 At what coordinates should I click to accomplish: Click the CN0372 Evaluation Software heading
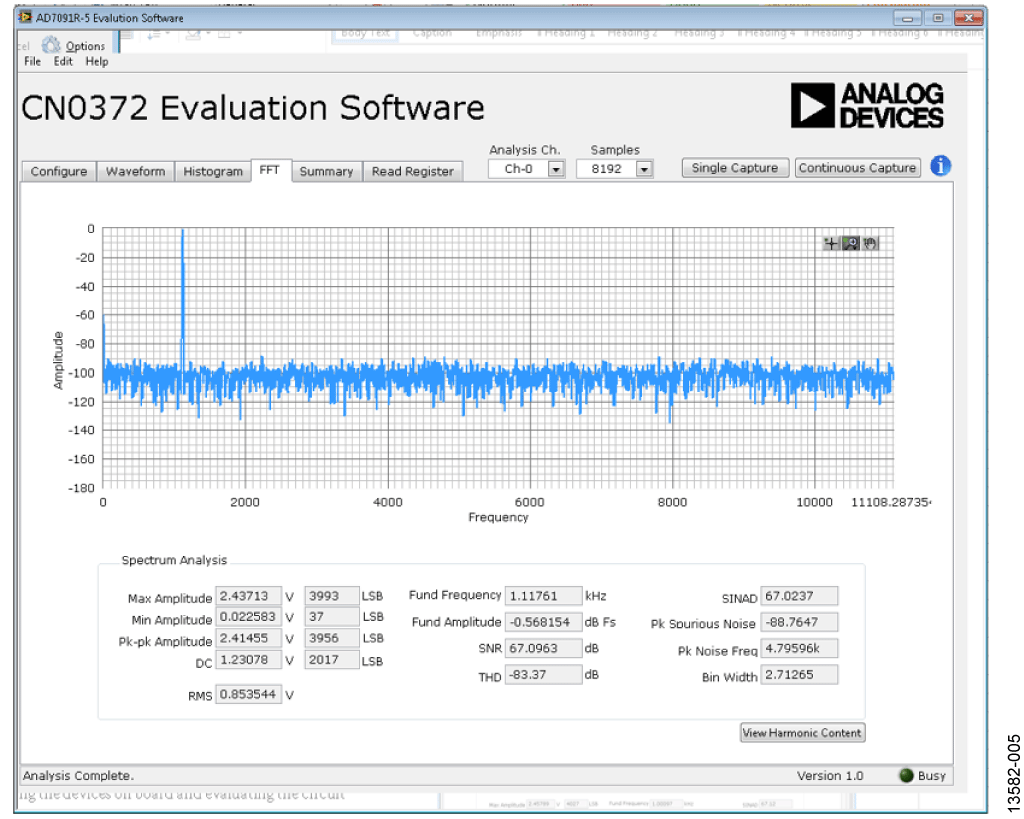(x=253, y=108)
